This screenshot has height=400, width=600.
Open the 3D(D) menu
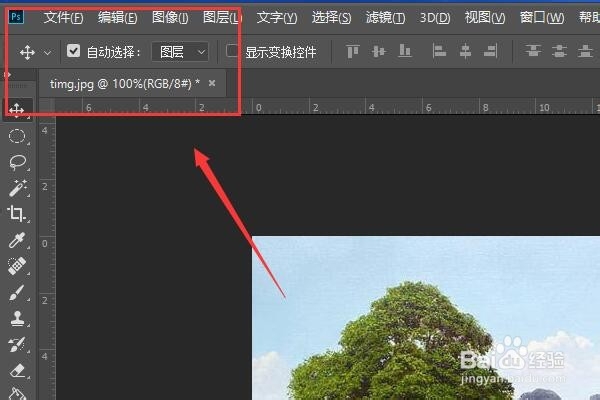435,18
